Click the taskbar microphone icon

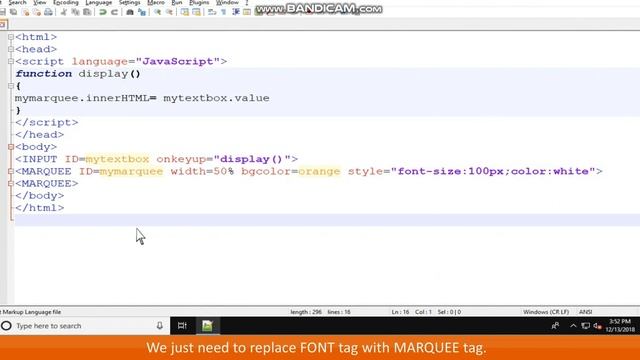tap(160, 326)
